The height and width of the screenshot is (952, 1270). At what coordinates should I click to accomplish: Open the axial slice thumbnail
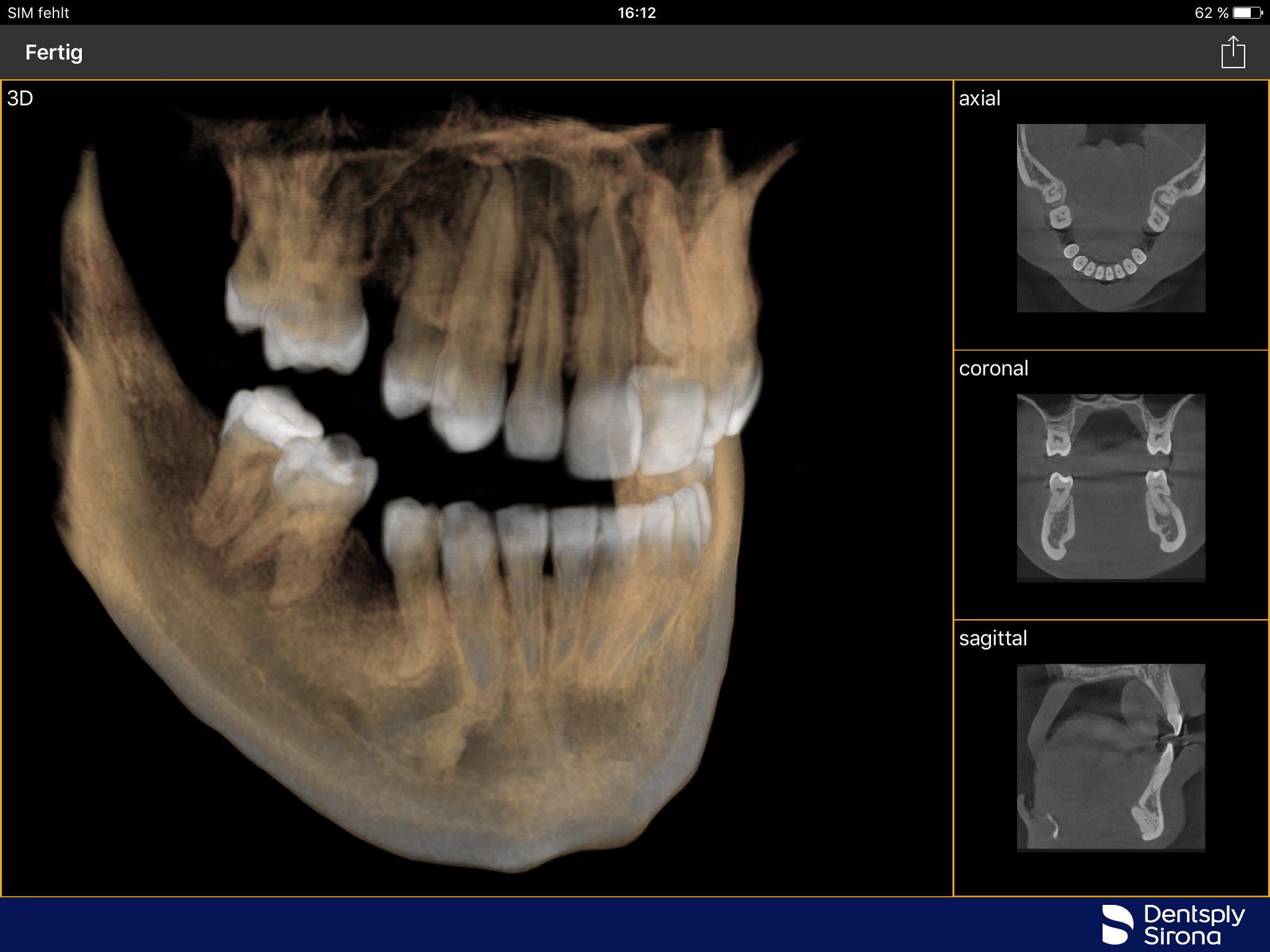tap(1111, 218)
